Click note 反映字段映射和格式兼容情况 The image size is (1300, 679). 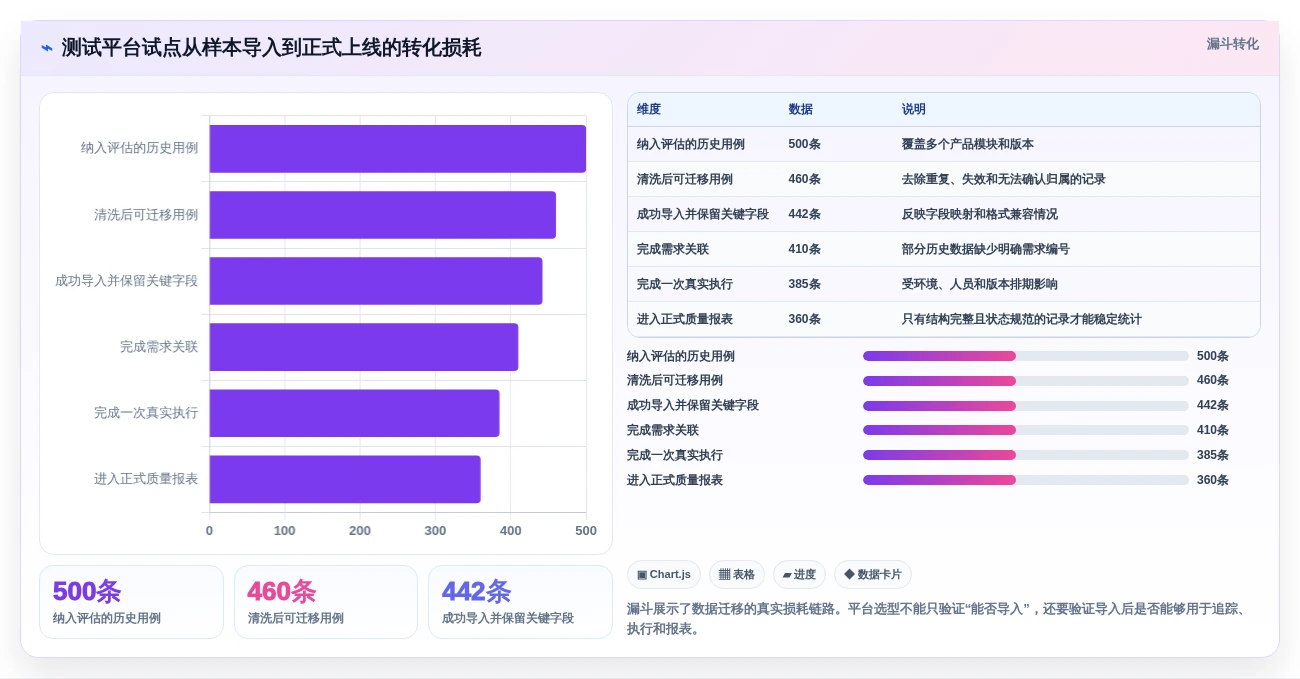(x=980, y=214)
